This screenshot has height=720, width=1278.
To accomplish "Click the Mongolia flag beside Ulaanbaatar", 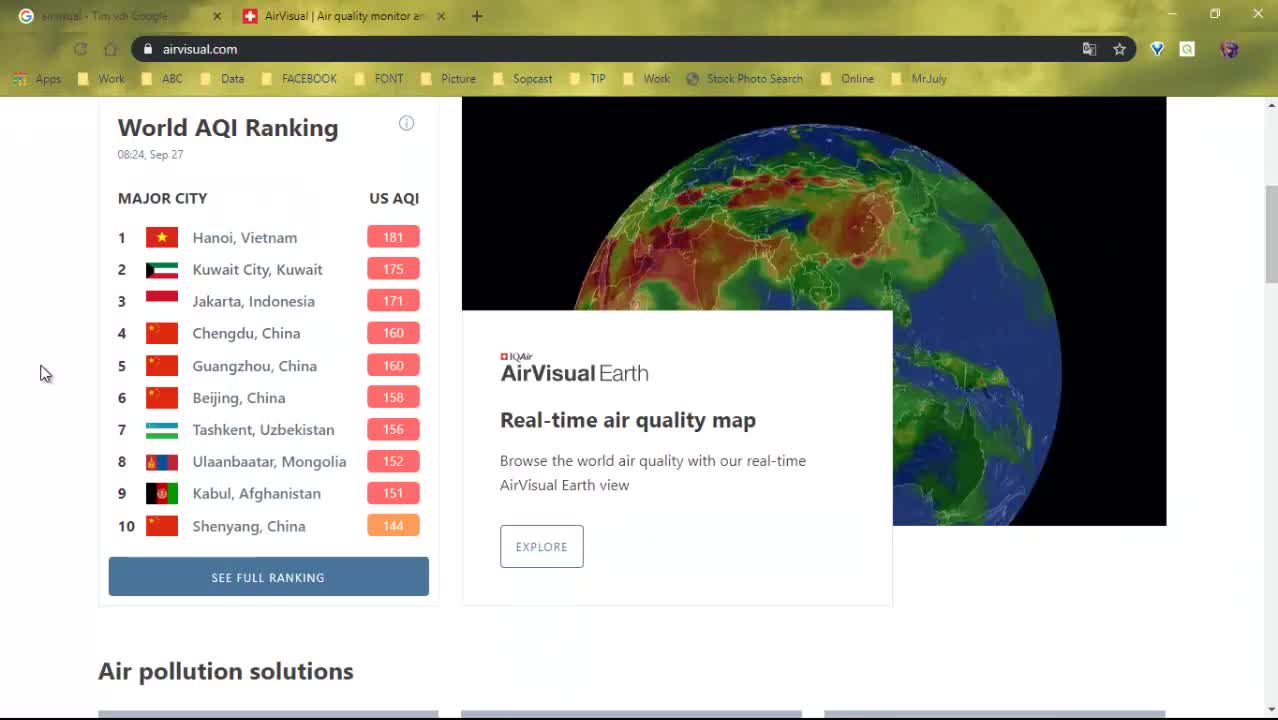I will 162,462.
